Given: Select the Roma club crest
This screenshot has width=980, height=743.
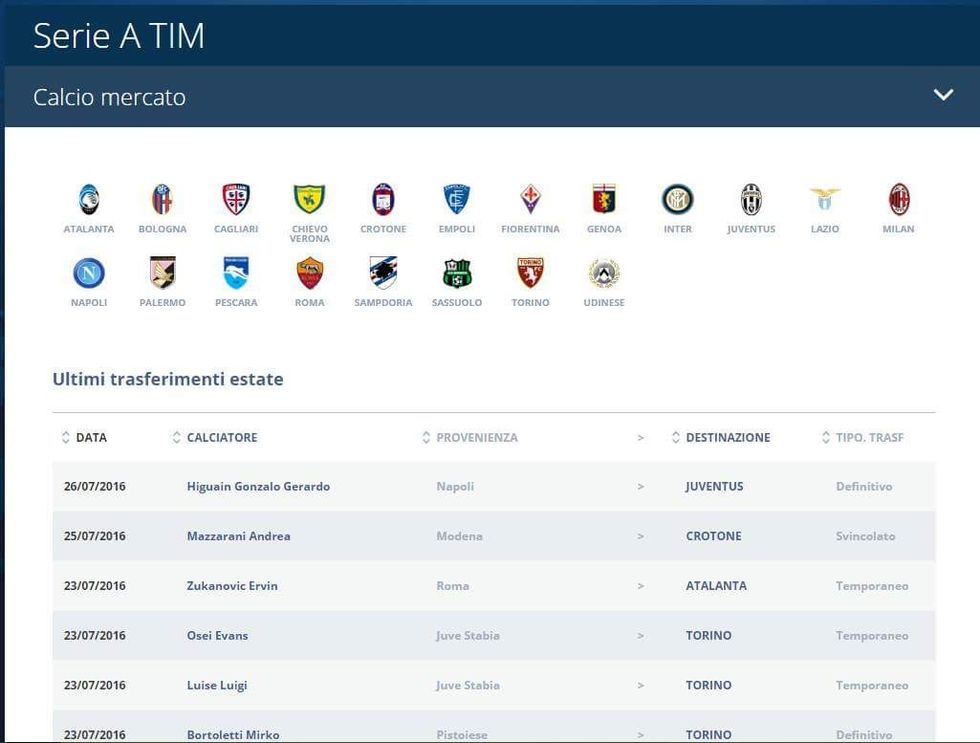Looking at the screenshot, I should tap(310, 271).
